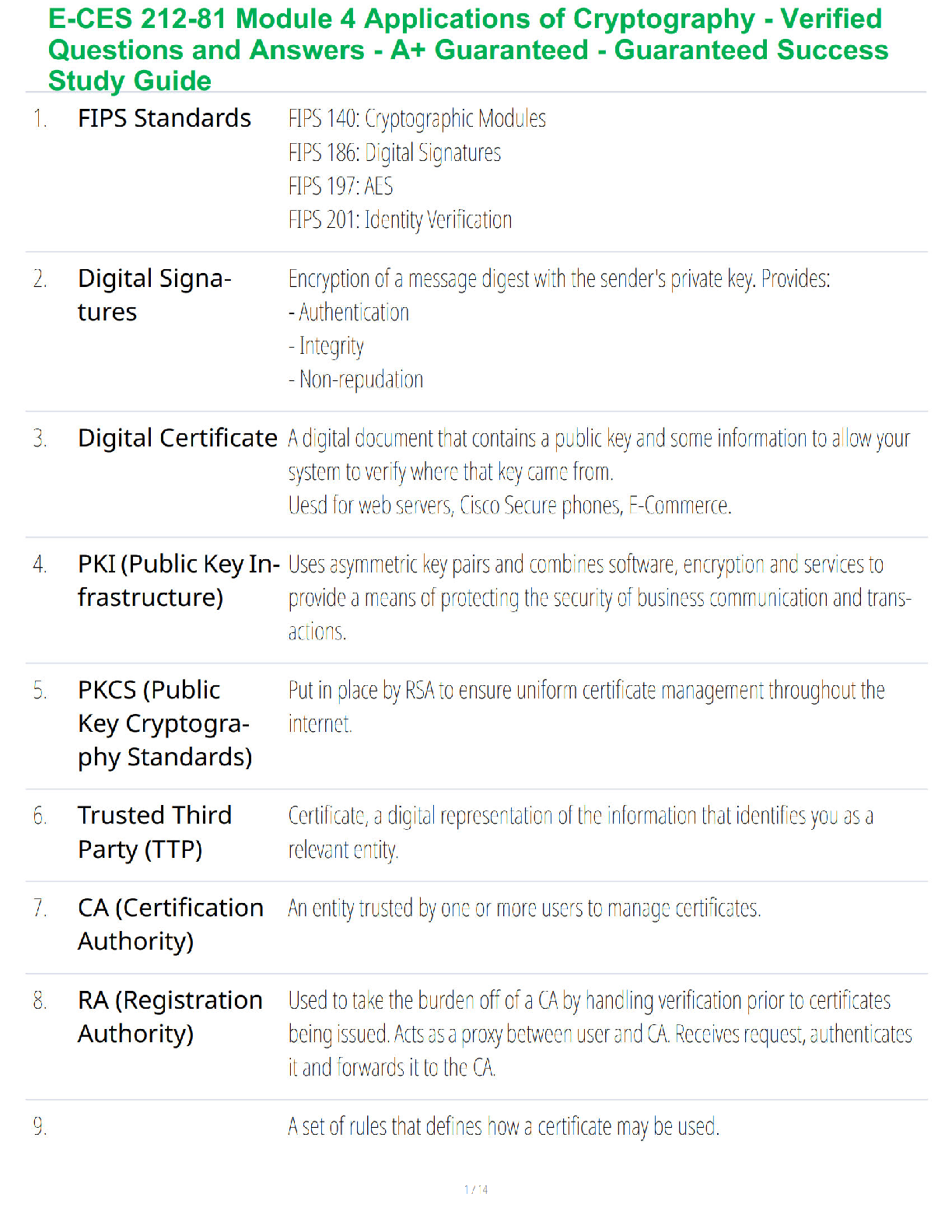Click the FIPS 197 AES line
The width and height of the screenshot is (952, 1232).
(x=340, y=186)
